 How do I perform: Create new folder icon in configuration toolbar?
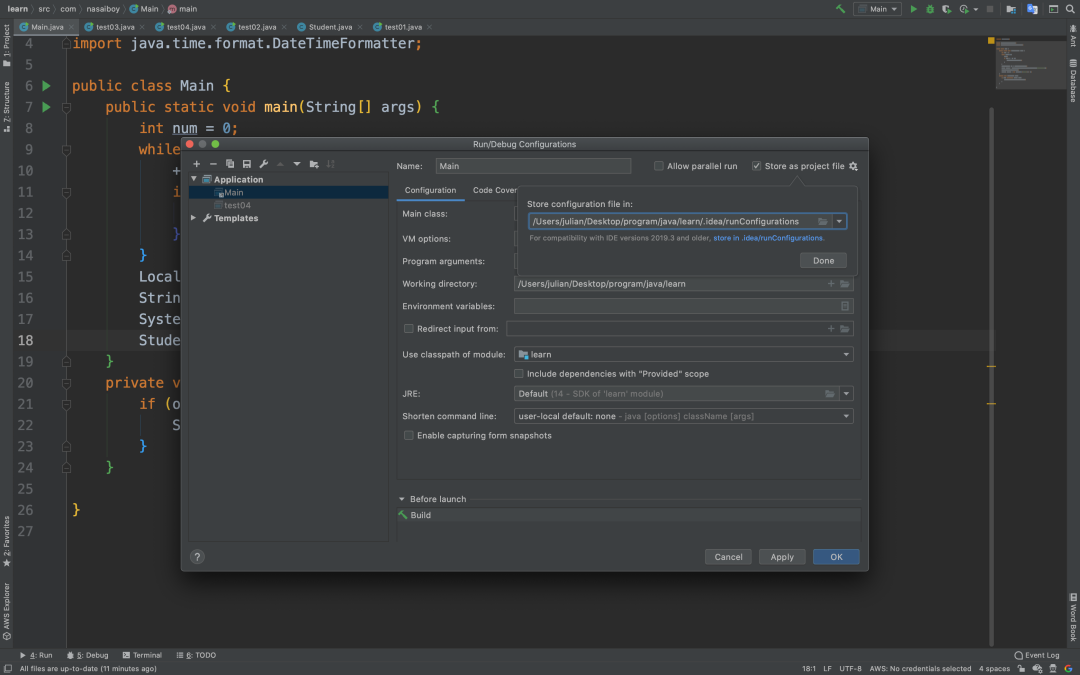pyautogui.click(x=313, y=163)
